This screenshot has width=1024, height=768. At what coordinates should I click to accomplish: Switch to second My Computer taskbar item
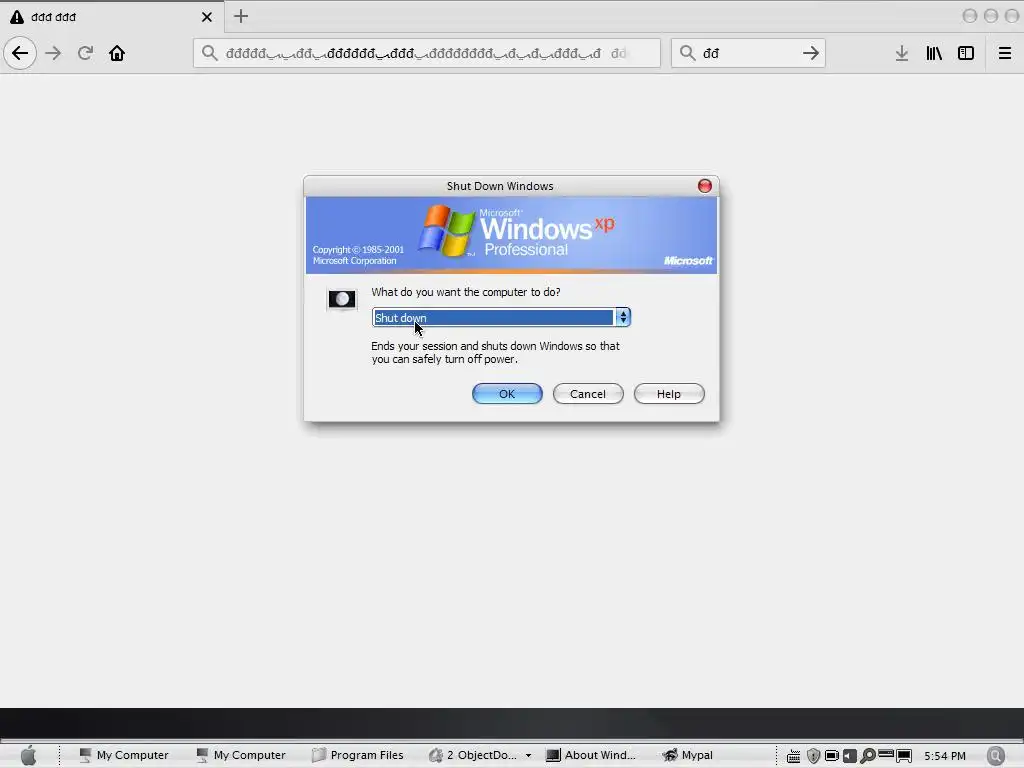tap(240, 755)
